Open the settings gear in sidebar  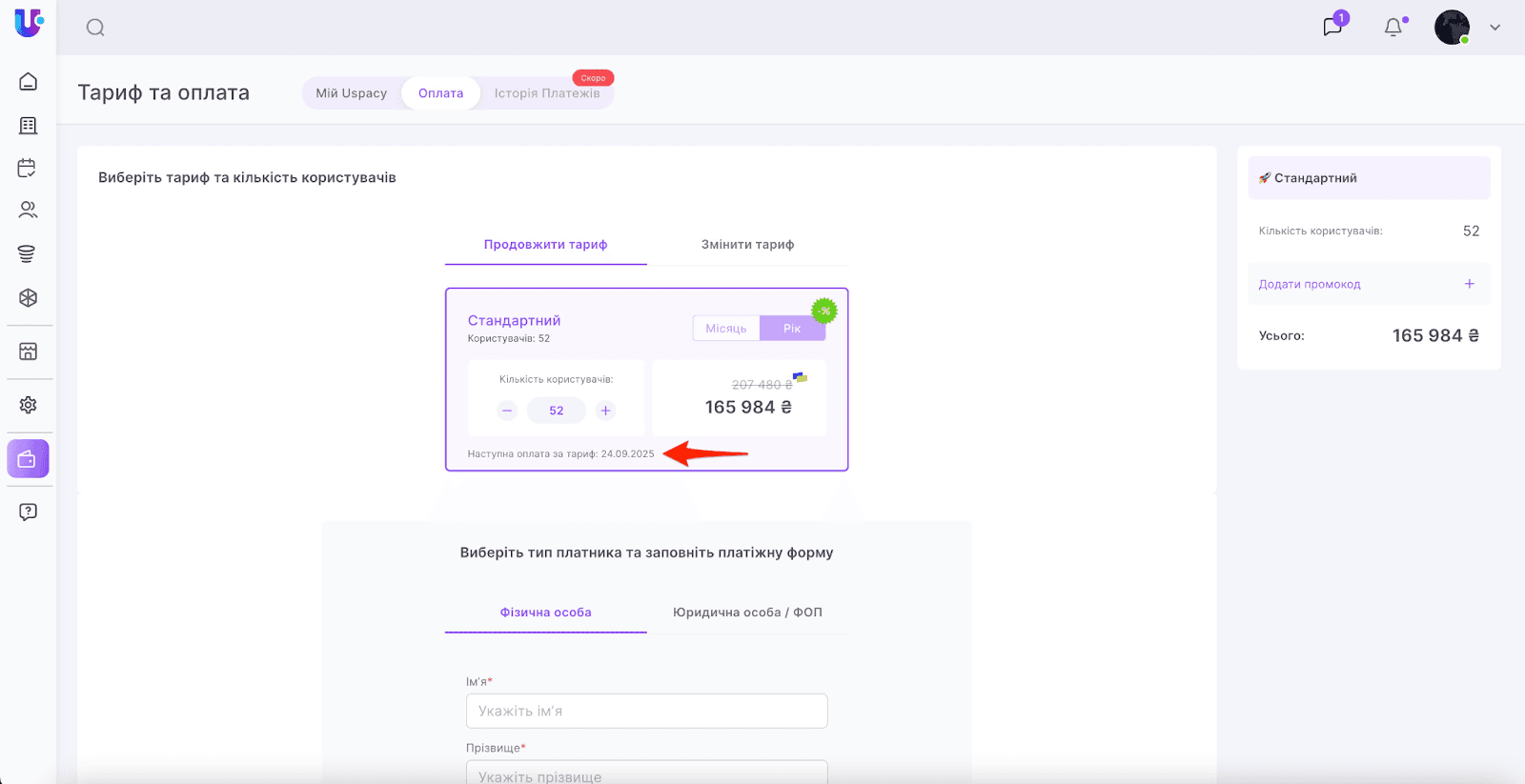point(28,405)
